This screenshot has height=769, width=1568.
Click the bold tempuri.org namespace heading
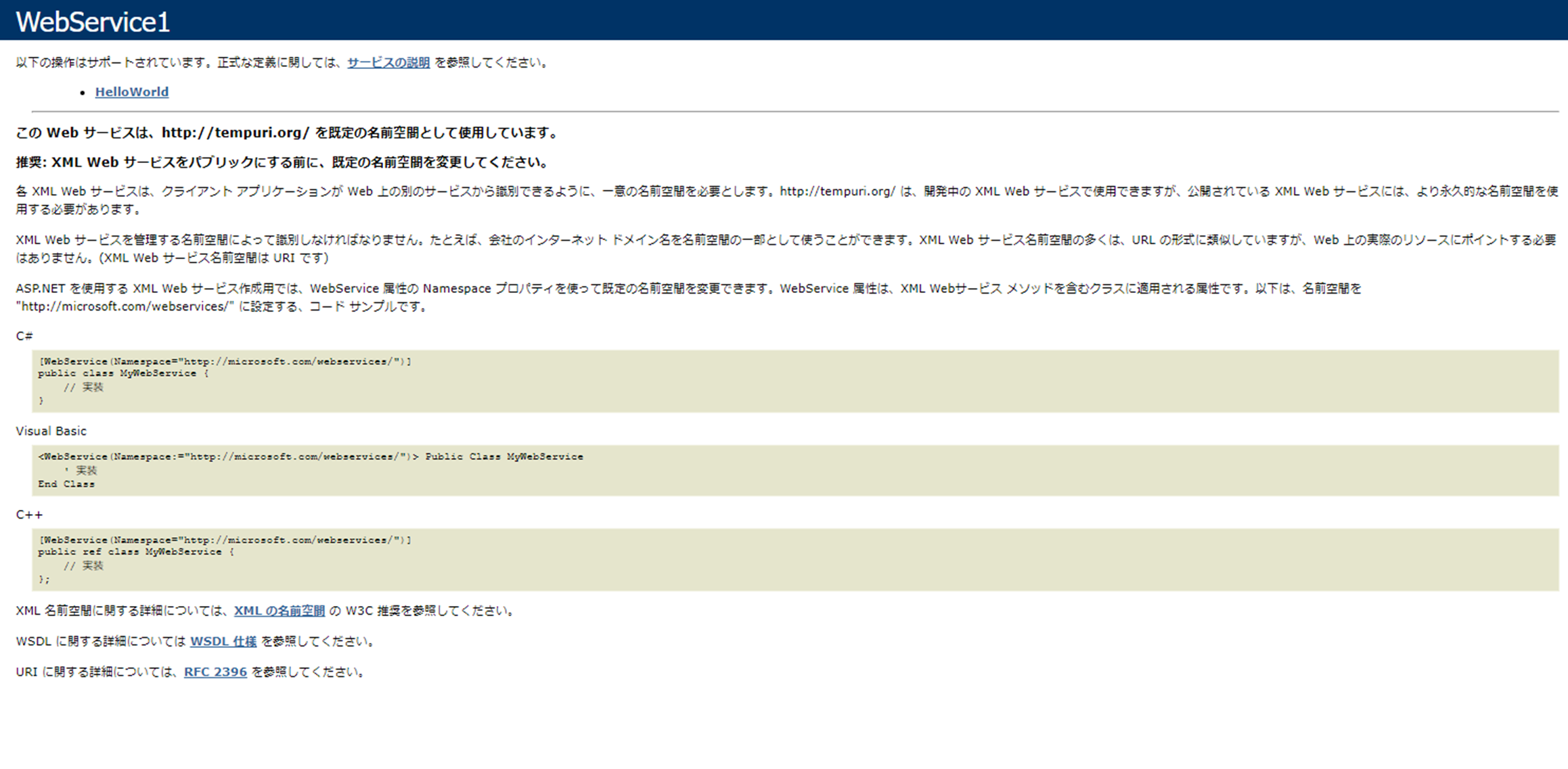tap(287, 133)
